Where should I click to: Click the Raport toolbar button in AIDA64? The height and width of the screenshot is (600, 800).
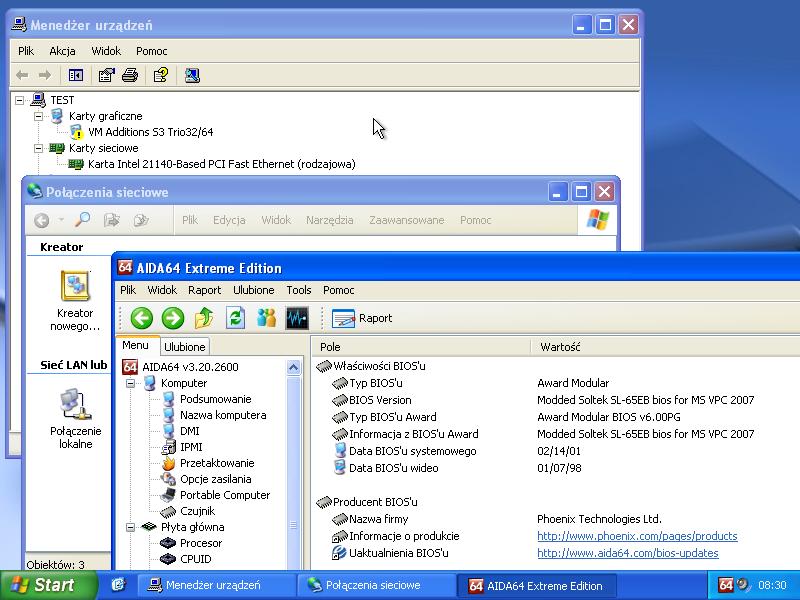tap(362, 318)
